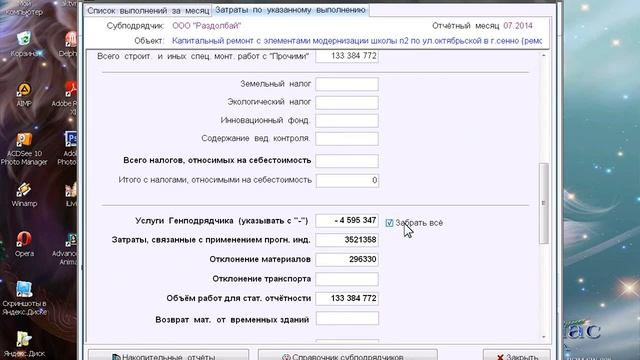Viewport: 640px width, 360px height.
Task: Click the Всего налогов, относимых на себестоимость field
Action: [x=347, y=161]
